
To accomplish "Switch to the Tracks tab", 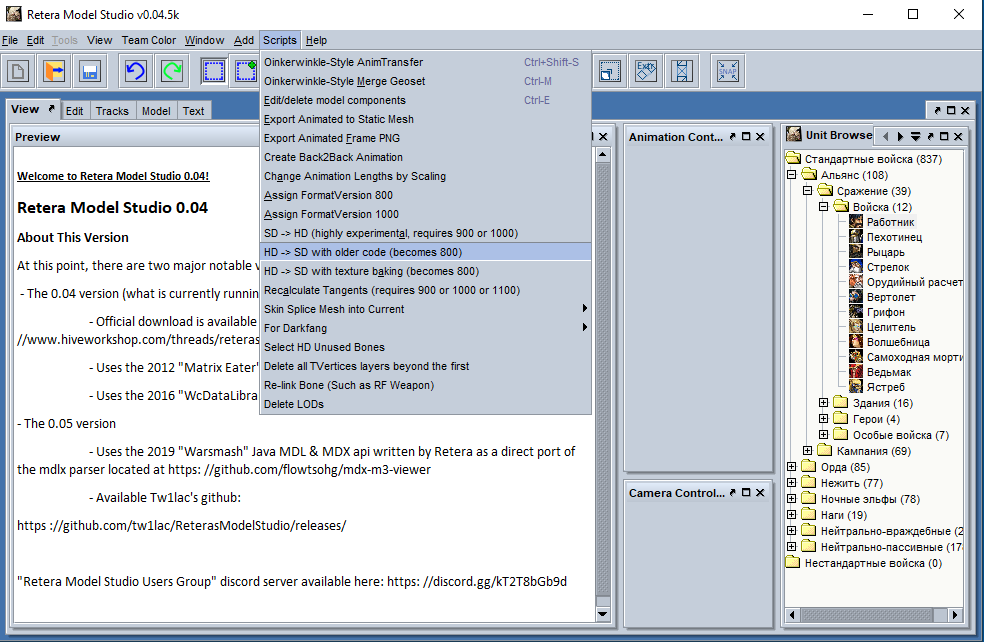I will point(112,111).
